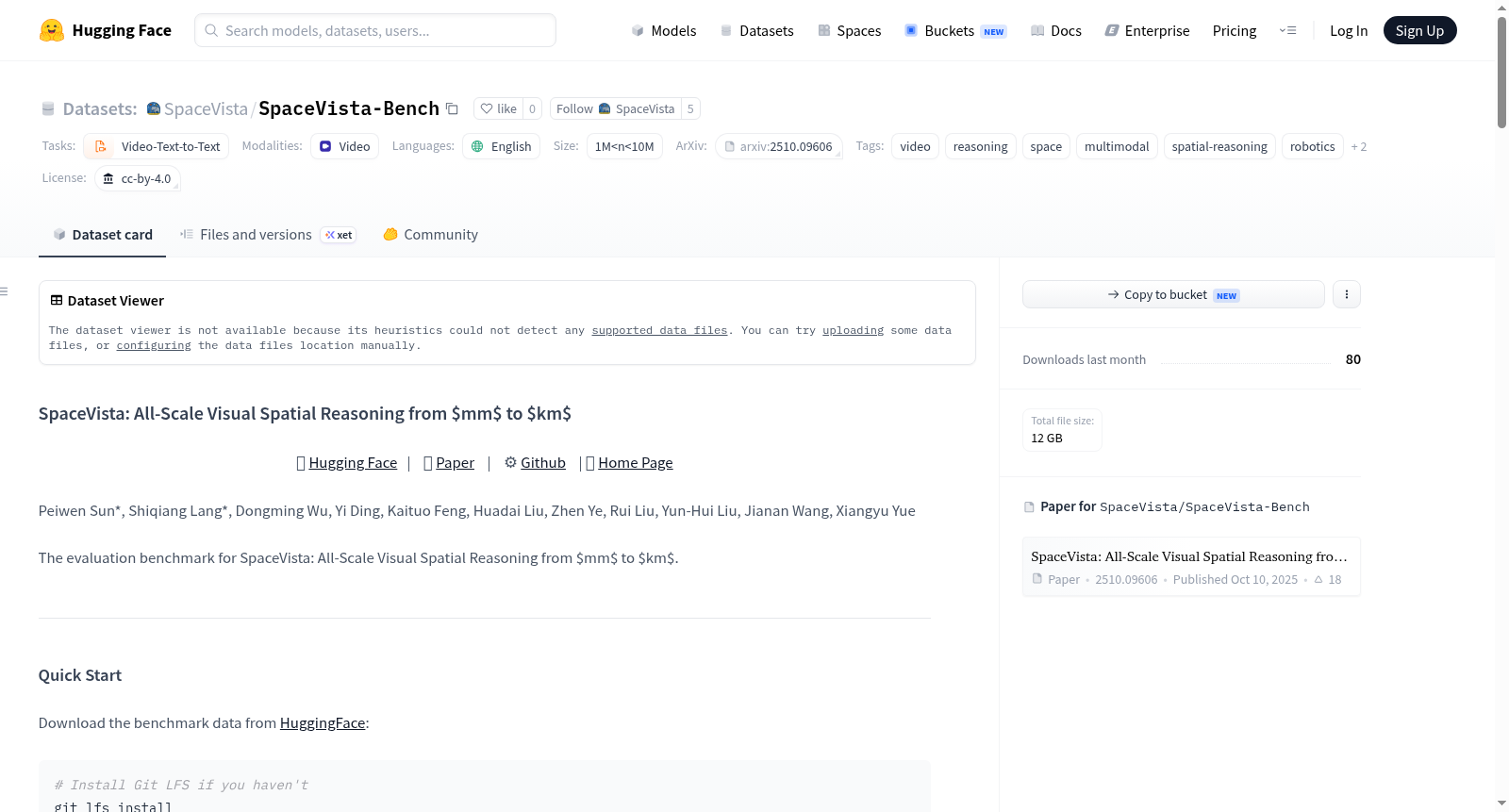This screenshot has width=1509, height=812.
Task: Open the supported data files link
Action: coord(659,330)
